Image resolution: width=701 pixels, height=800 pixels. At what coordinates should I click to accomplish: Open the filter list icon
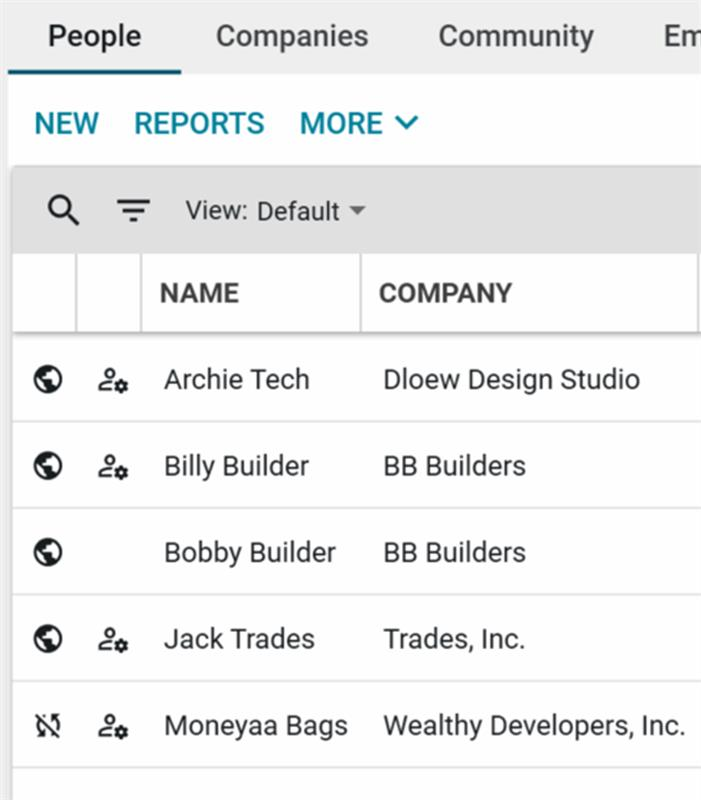[x=133, y=211]
